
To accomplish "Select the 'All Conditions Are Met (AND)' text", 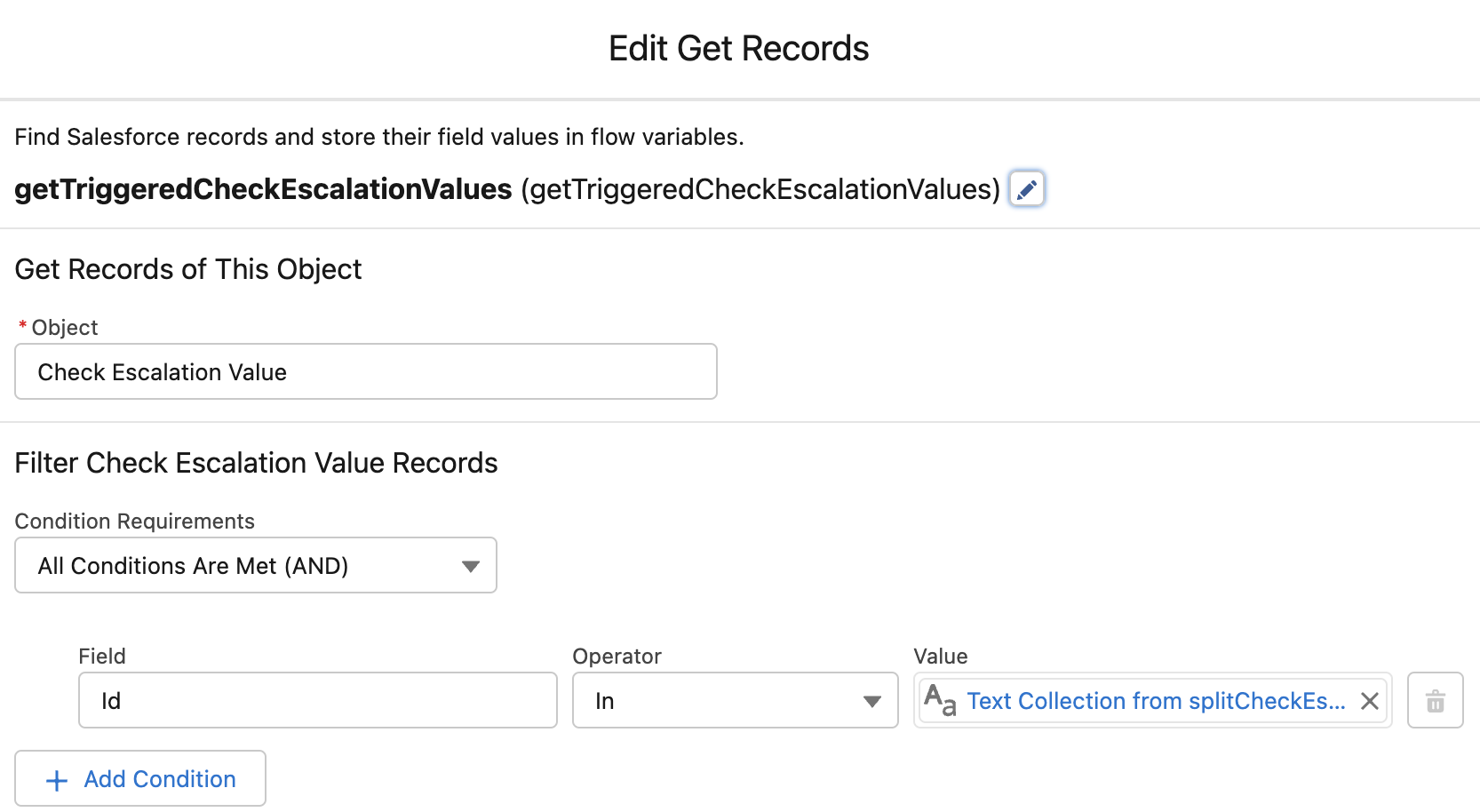I will pyautogui.click(x=193, y=566).
